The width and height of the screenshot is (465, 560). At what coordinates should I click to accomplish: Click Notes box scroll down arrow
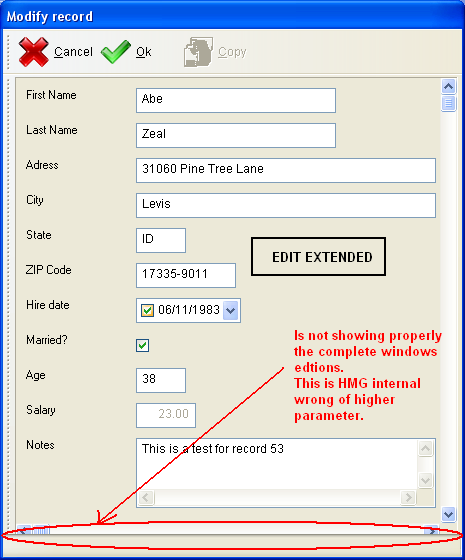click(425, 480)
